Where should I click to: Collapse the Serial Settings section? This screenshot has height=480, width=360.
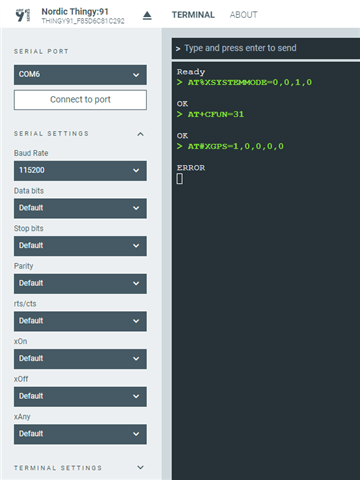[140, 134]
